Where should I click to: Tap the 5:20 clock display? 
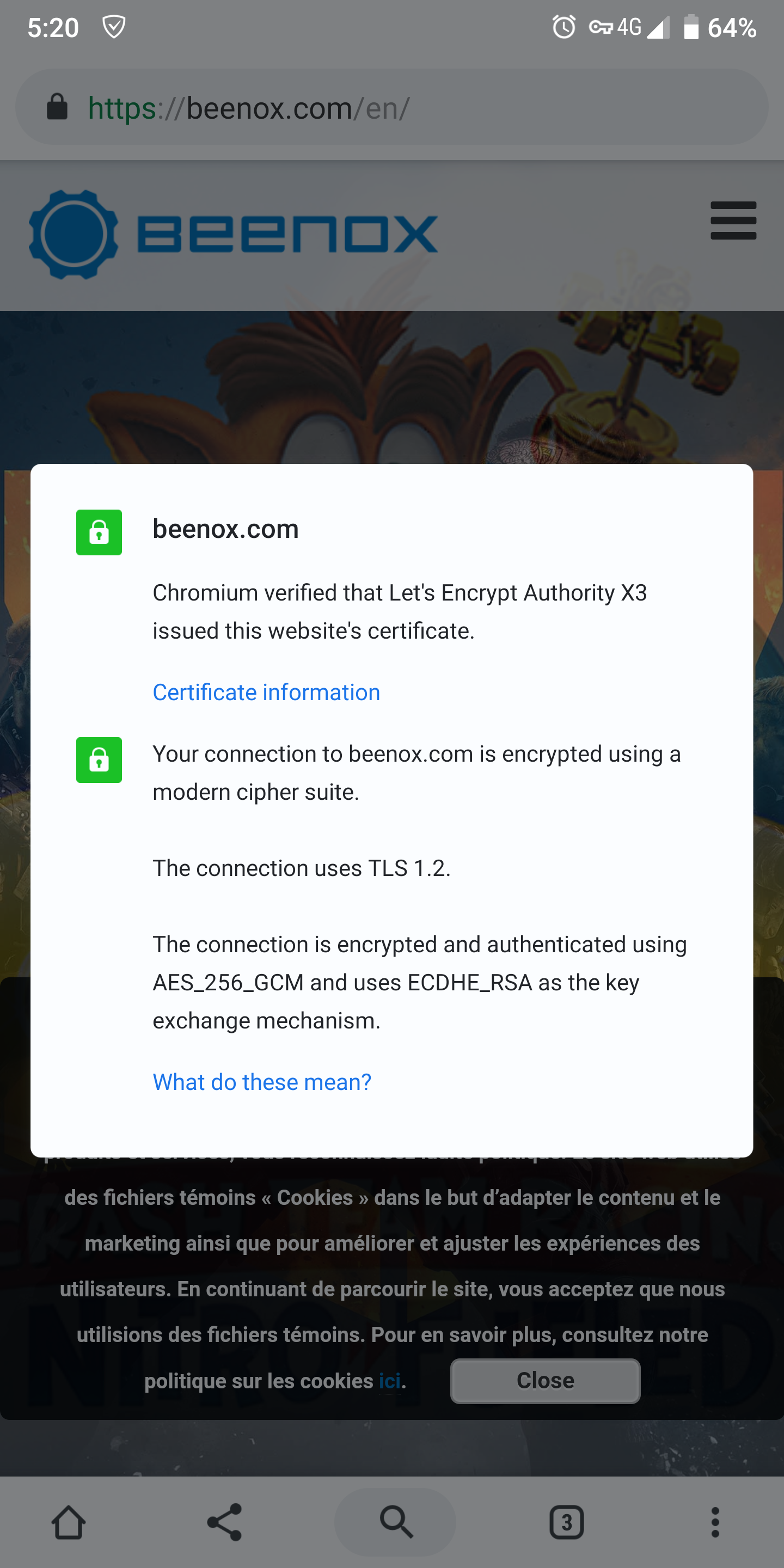(52, 27)
